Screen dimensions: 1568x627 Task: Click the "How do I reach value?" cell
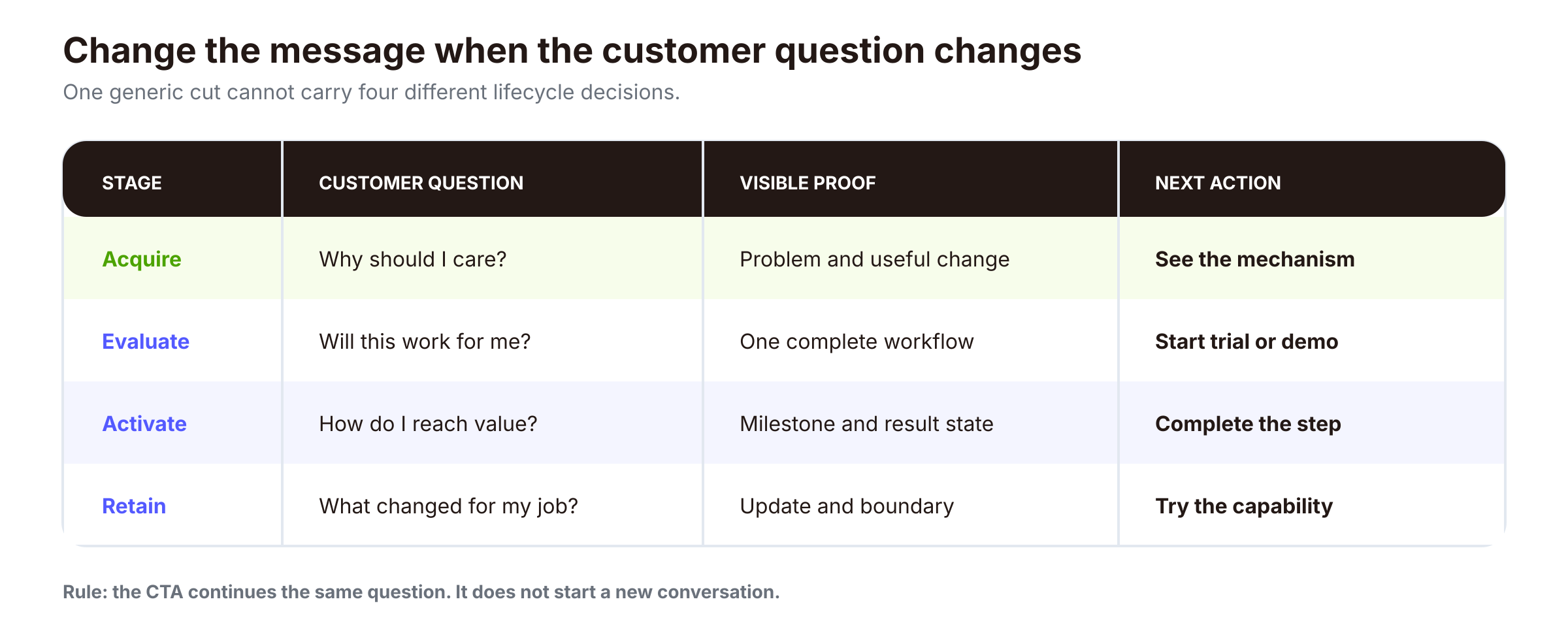click(428, 424)
